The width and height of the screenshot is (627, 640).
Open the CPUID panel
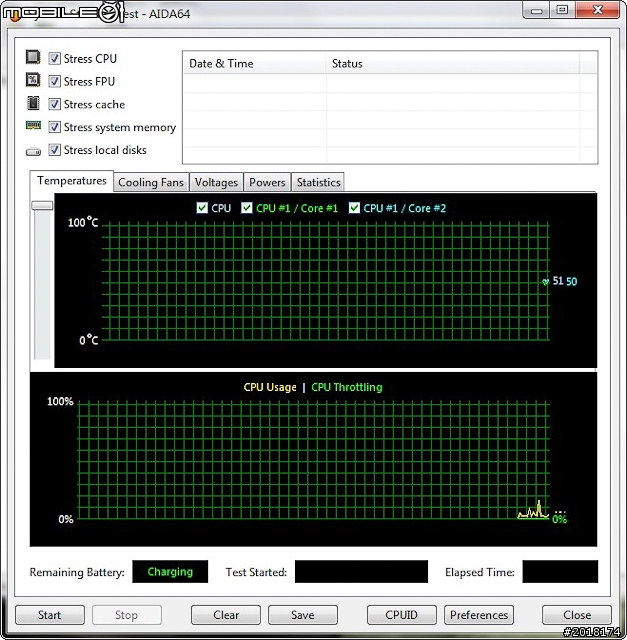coord(402,615)
